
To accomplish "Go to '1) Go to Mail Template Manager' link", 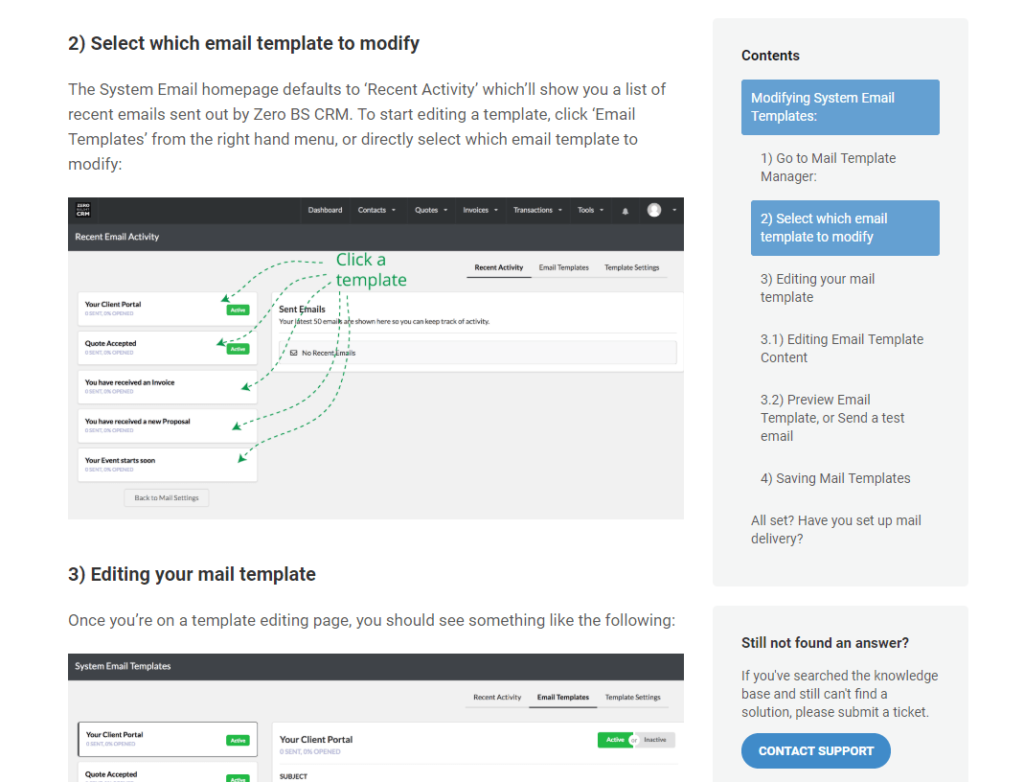I will (x=828, y=167).
